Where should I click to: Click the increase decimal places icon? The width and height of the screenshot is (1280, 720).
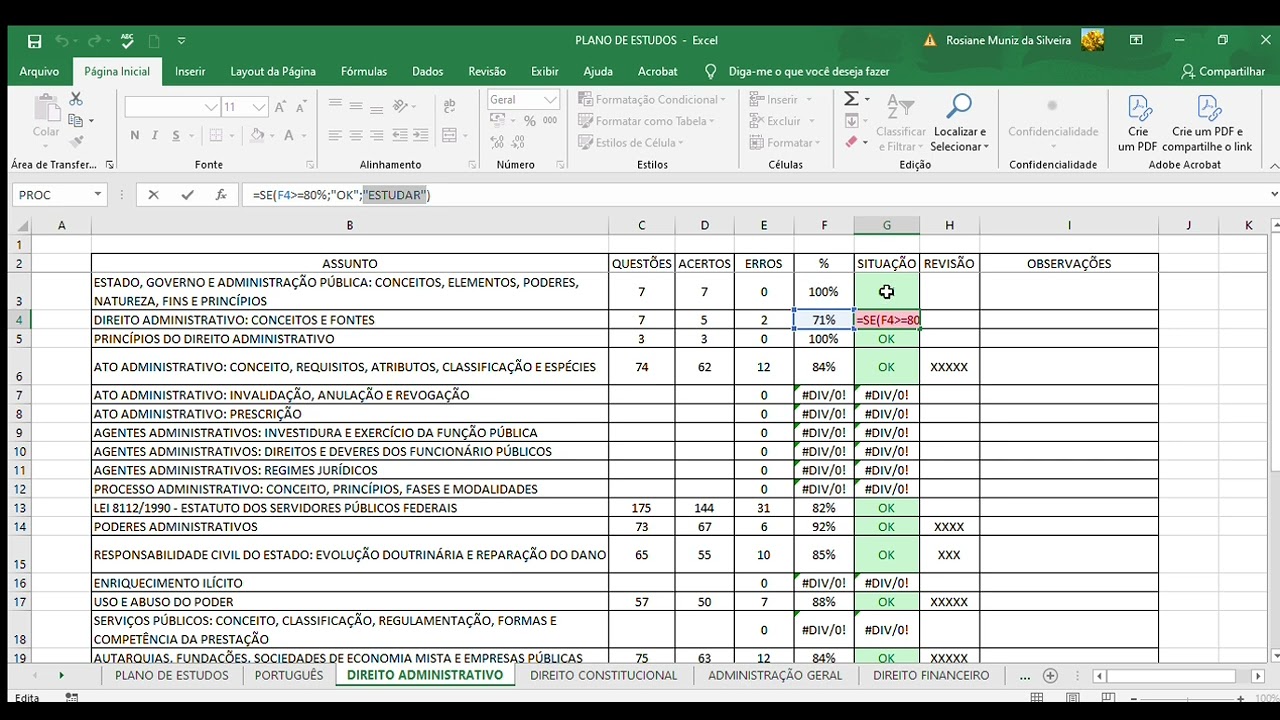497,143
